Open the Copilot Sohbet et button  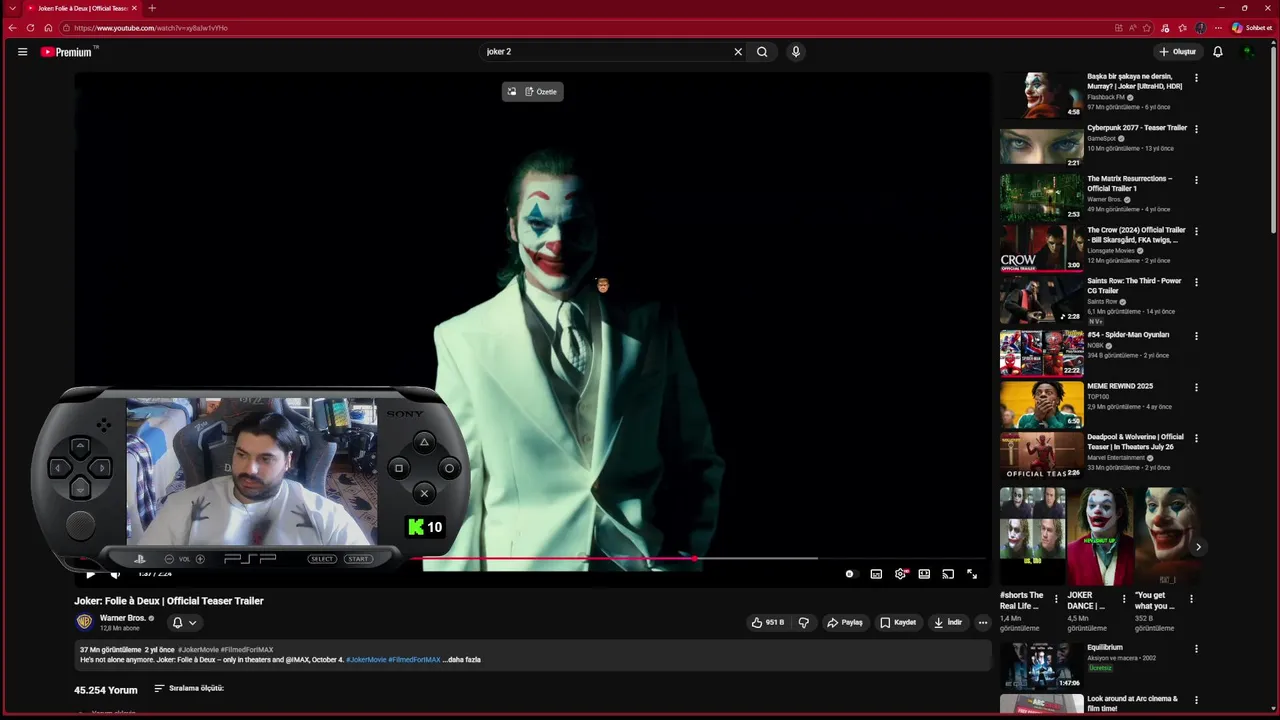pyautogui.click(x=1252, y=28)
